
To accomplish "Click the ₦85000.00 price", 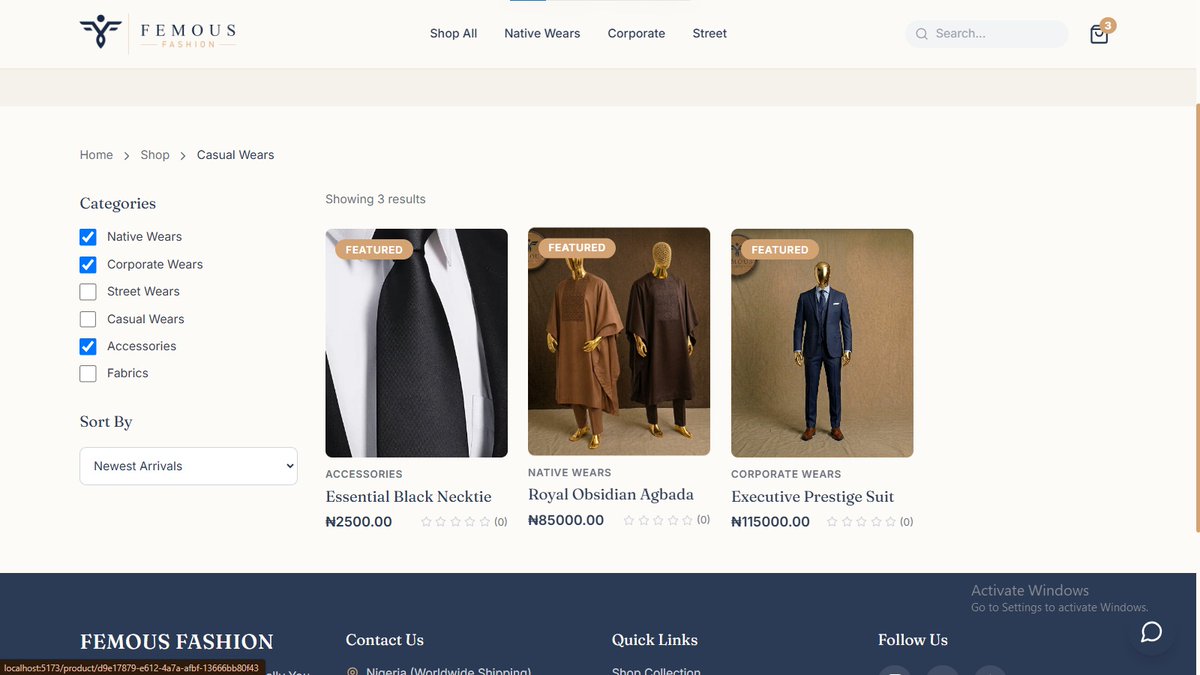I will click(x=566, y=520).
